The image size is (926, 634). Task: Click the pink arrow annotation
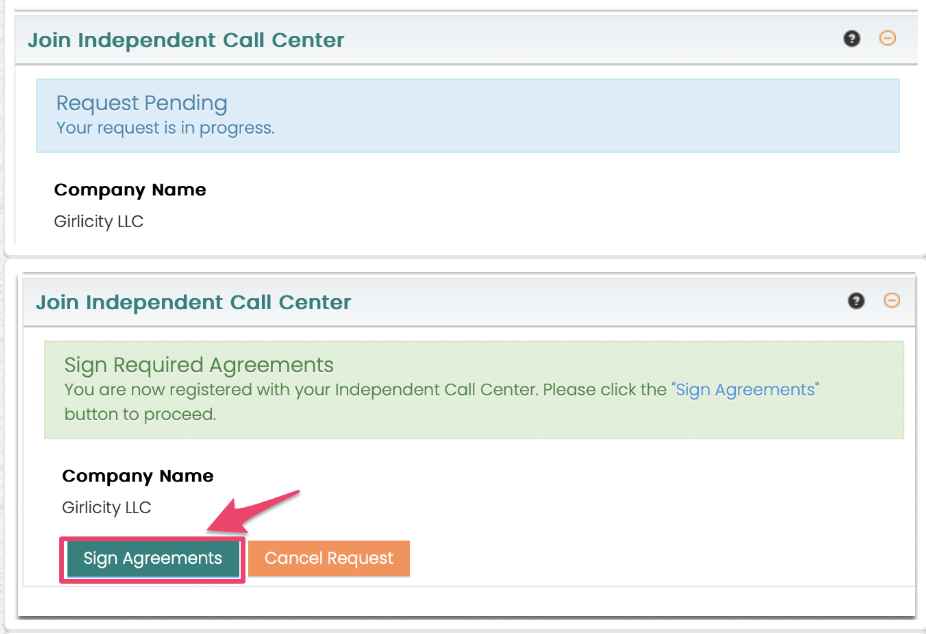pos(253,511)
